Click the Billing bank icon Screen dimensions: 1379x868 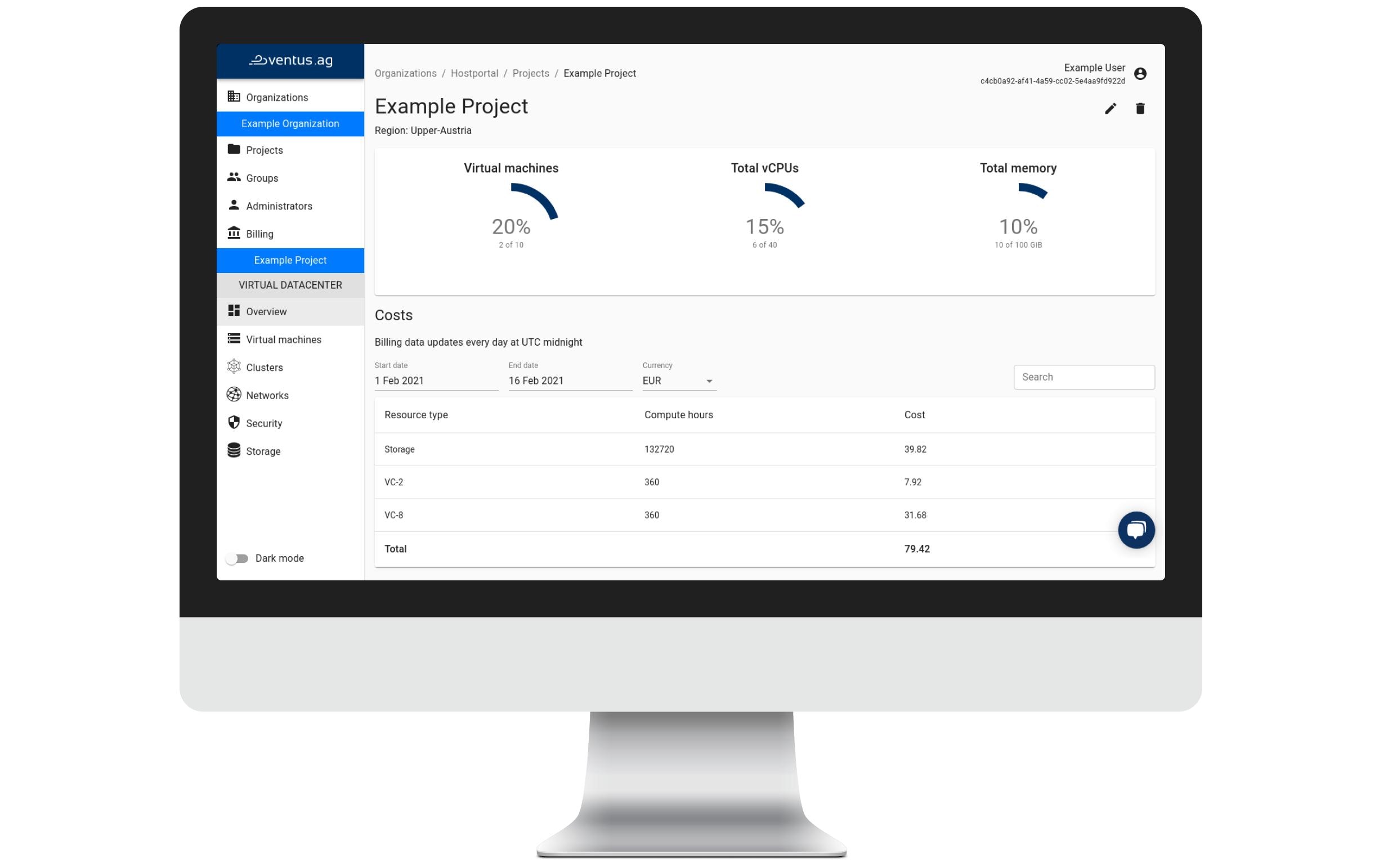point(234,233)
